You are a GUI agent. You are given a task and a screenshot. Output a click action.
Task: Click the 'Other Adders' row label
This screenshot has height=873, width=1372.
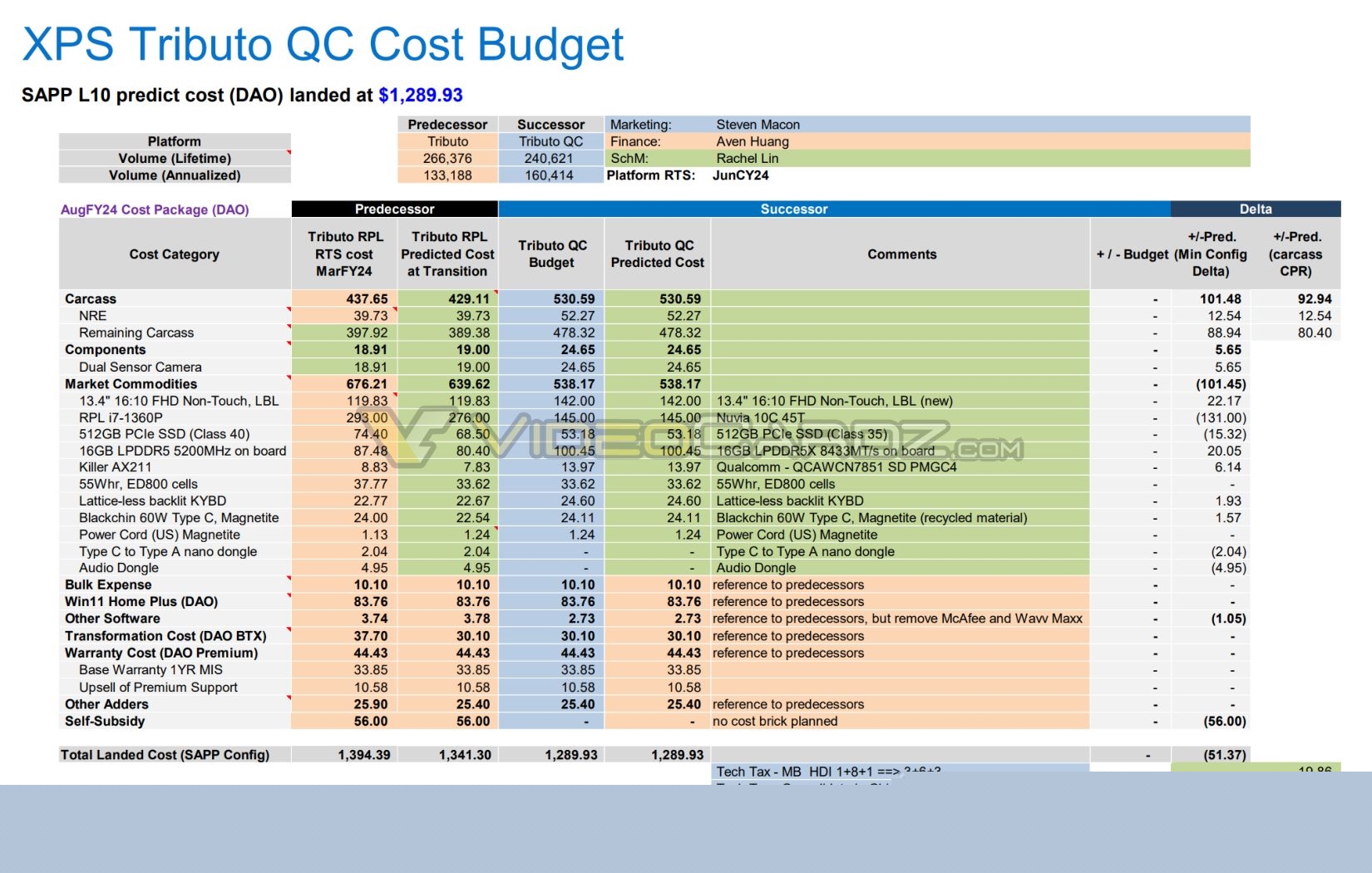click(106, 704)
